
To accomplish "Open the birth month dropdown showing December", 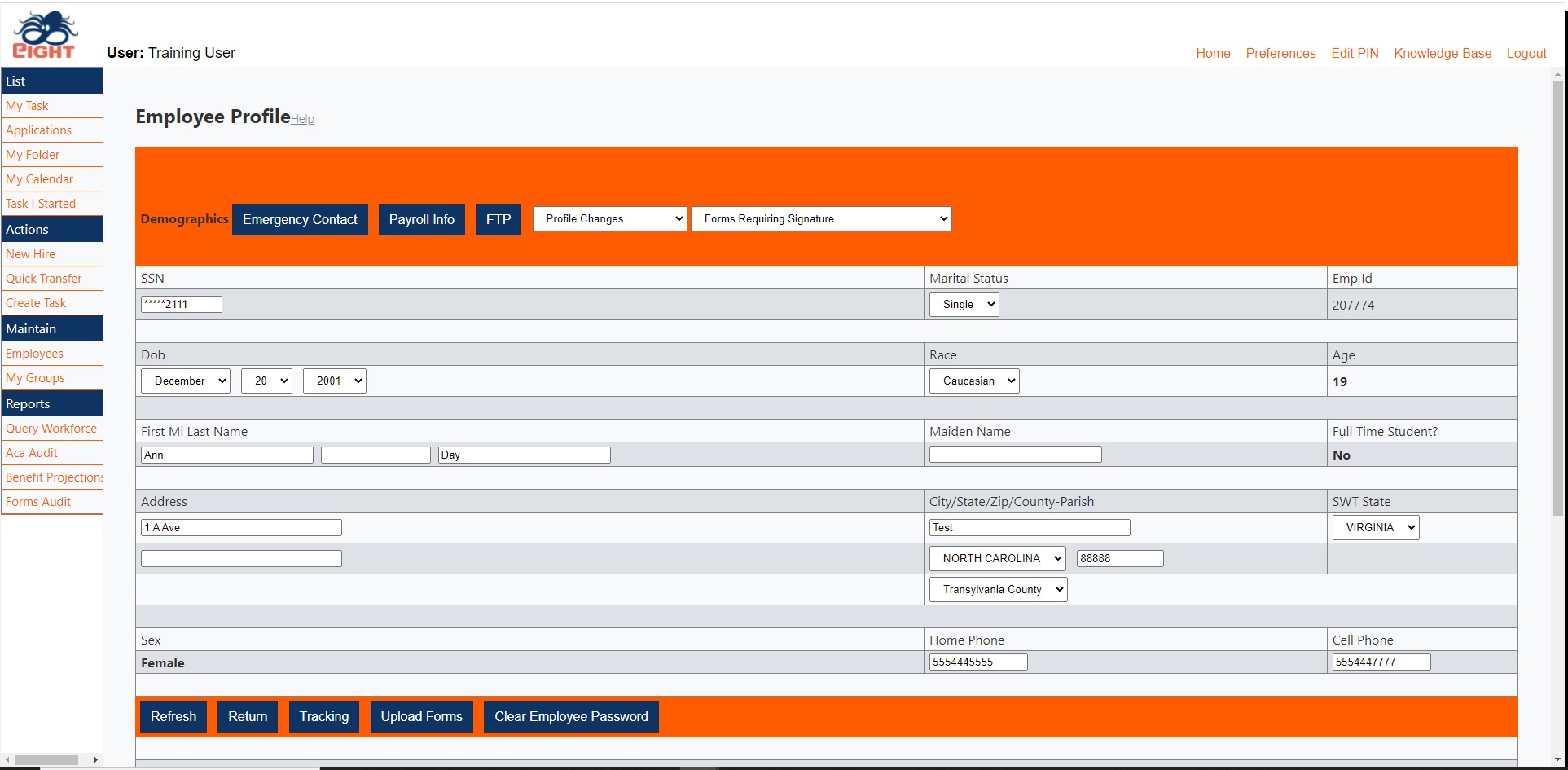I will coord(185,381).
